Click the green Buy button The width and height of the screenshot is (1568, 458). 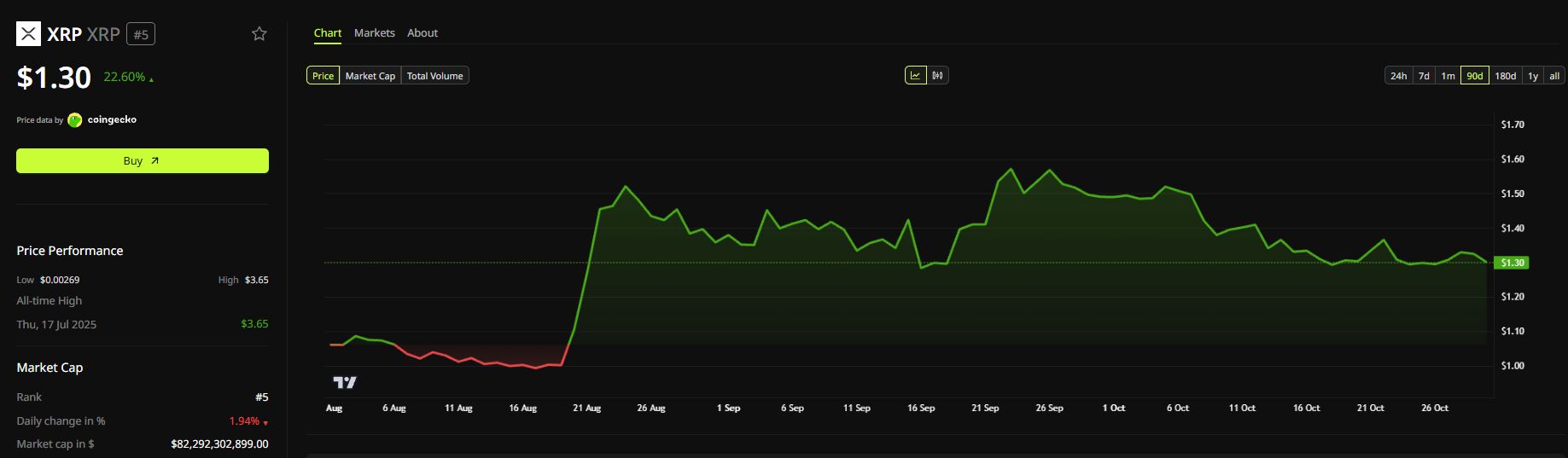click(143, 161)
